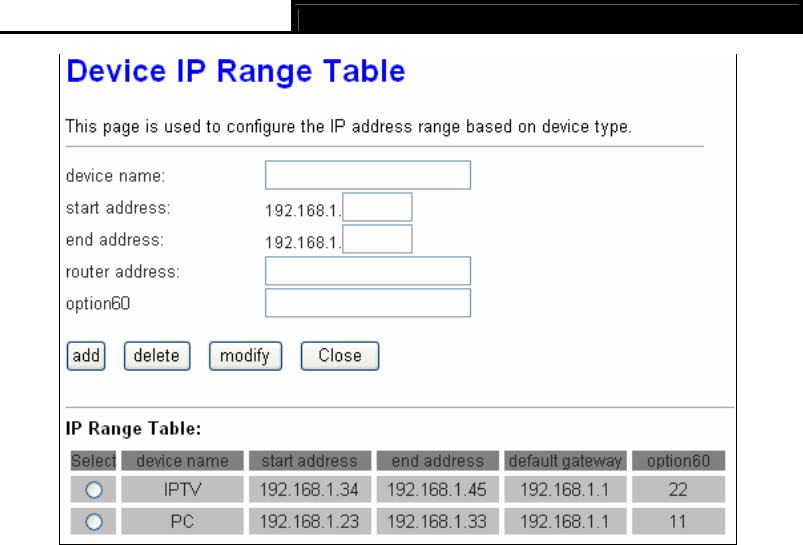The image size is (803, 545).
Task: Click start address 192.168.1.34 cell
Action: click(310, 490)
